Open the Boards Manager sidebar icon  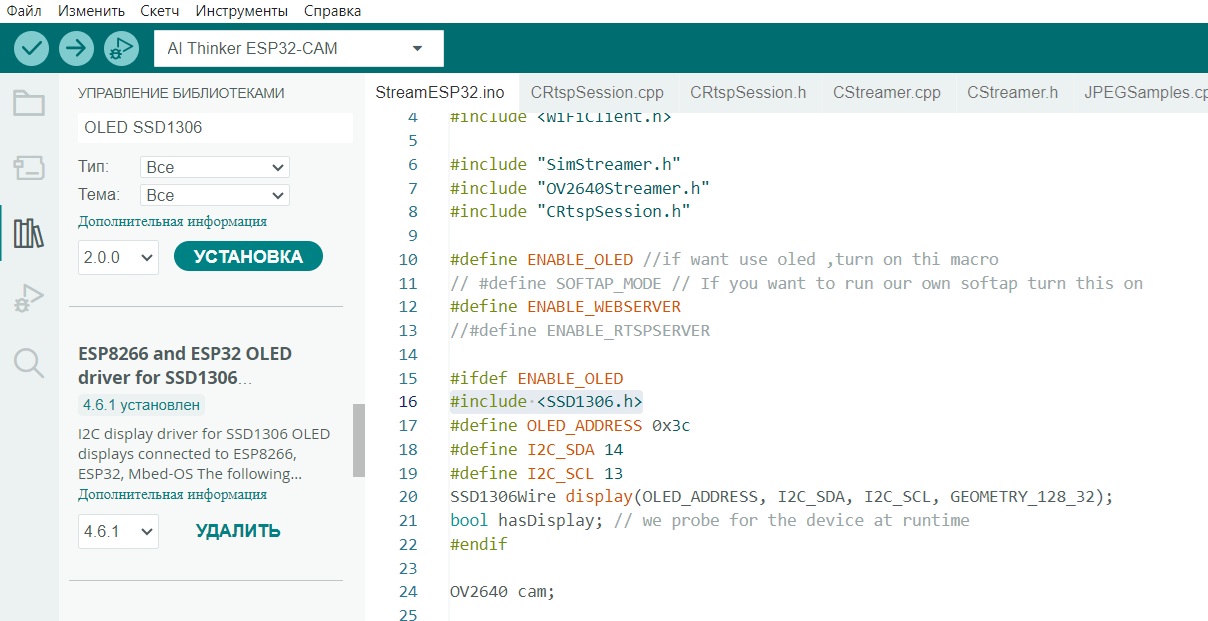[29, 168]
